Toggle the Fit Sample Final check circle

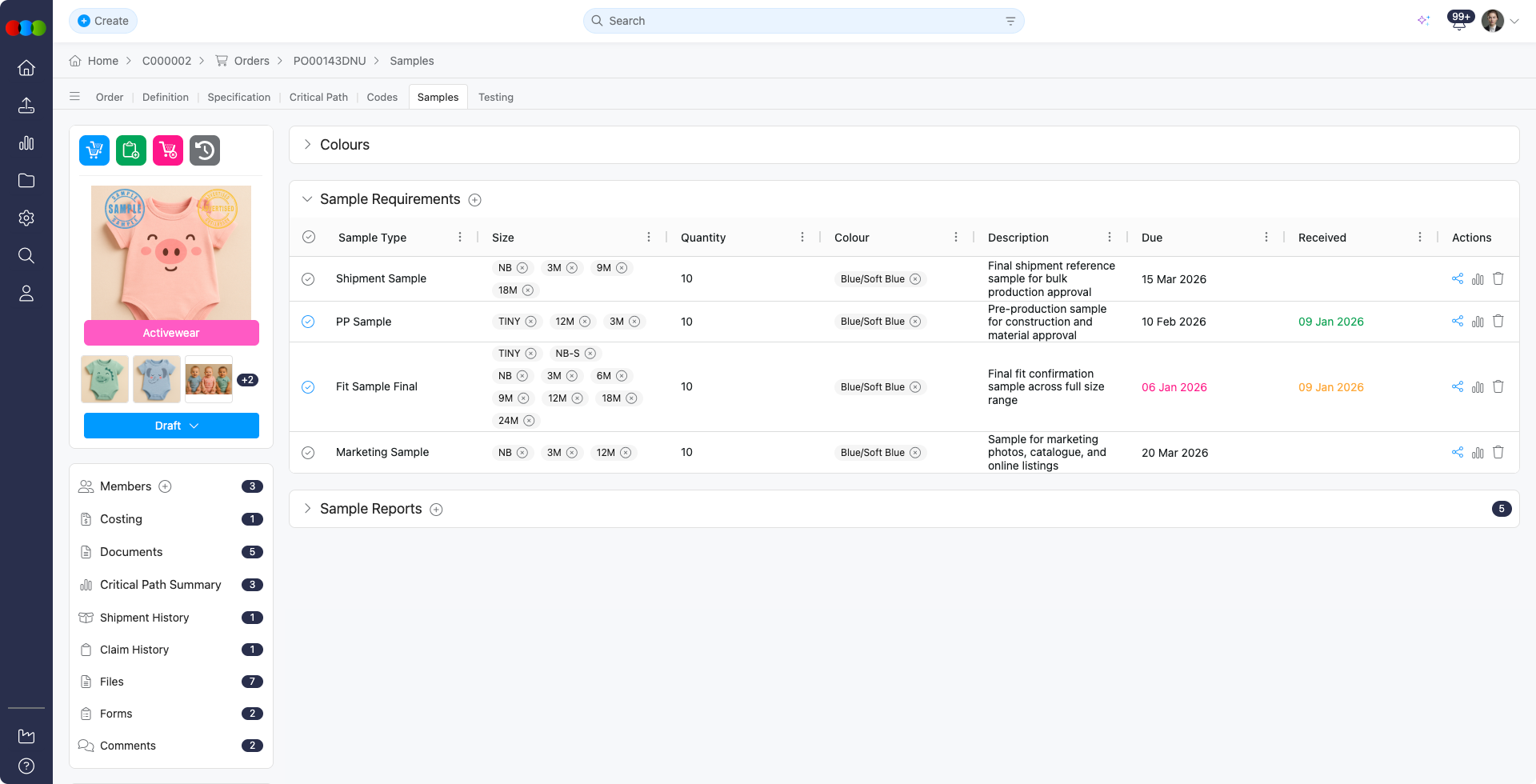(308, 386)
